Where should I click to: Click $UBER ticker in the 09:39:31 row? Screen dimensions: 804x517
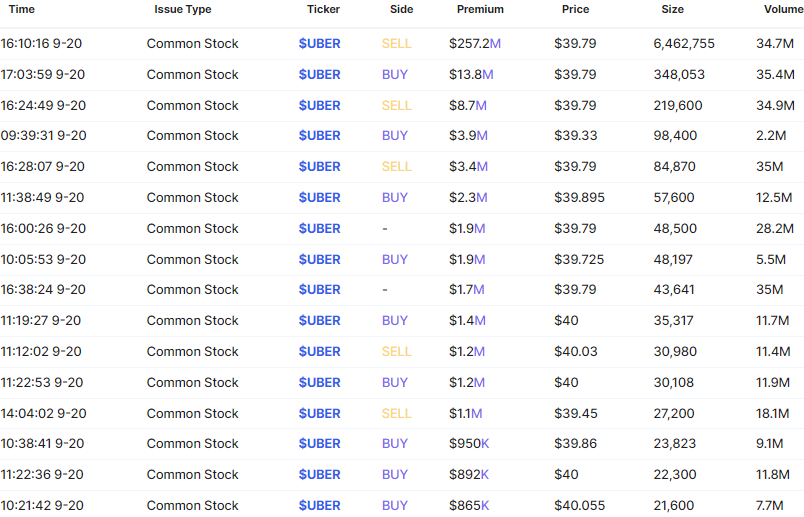[x=319, y=135]
